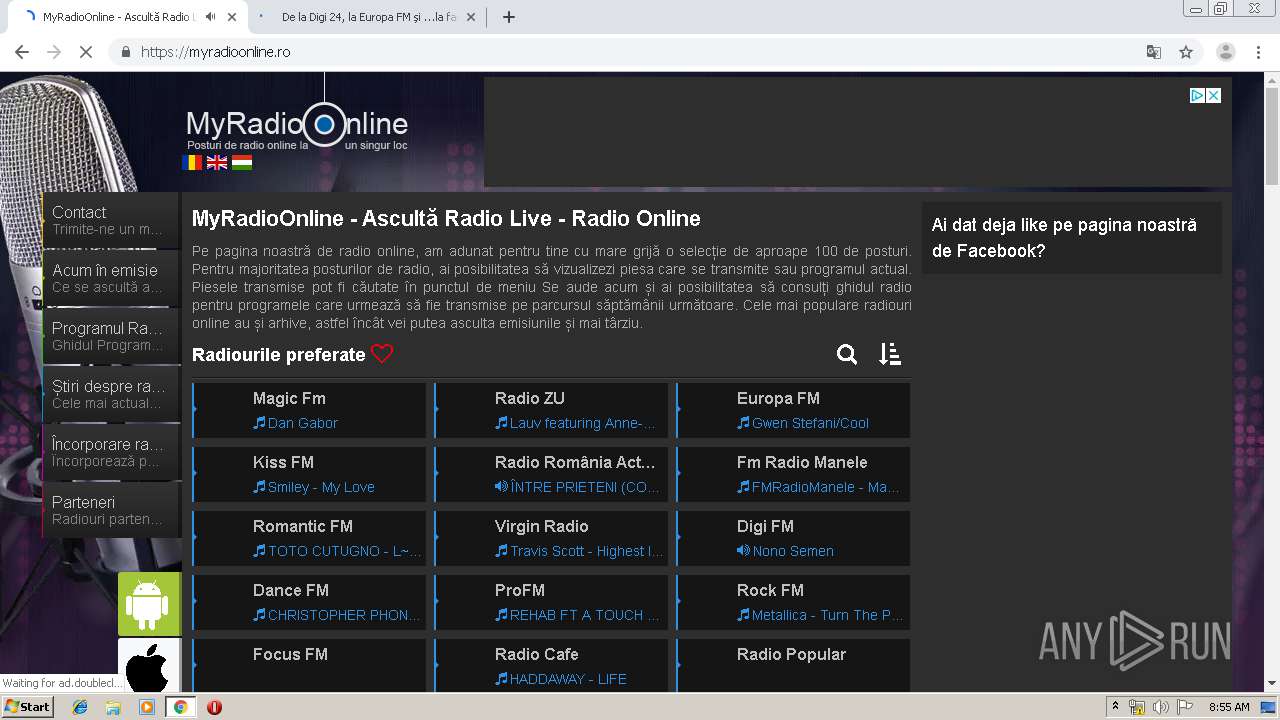Click the volume icon in system tray
The height and width of the screenshot is (720, 1280).
(x=1160, y=707)
